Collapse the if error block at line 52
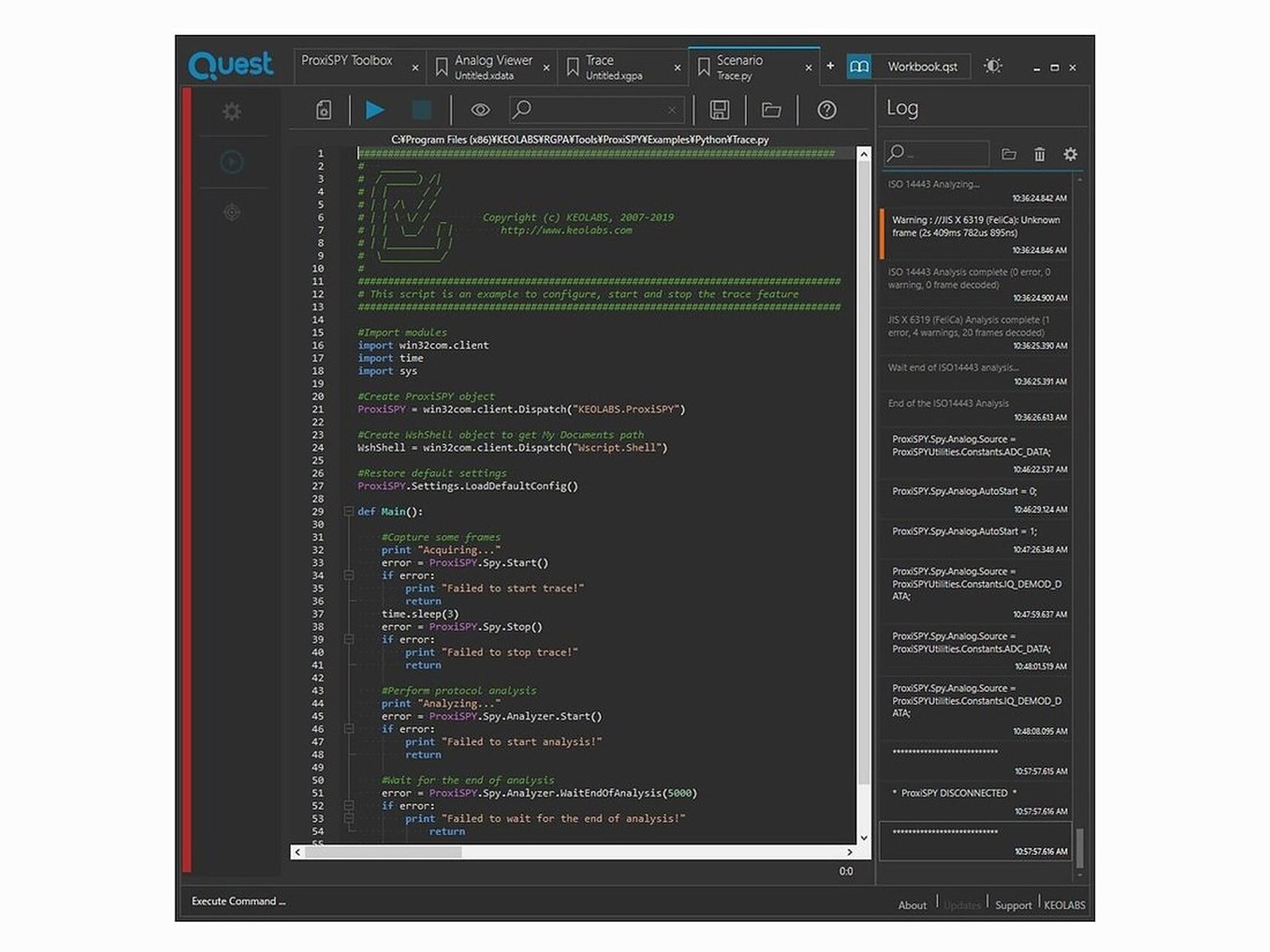1270x952 pixels. [x=348, y=806]
